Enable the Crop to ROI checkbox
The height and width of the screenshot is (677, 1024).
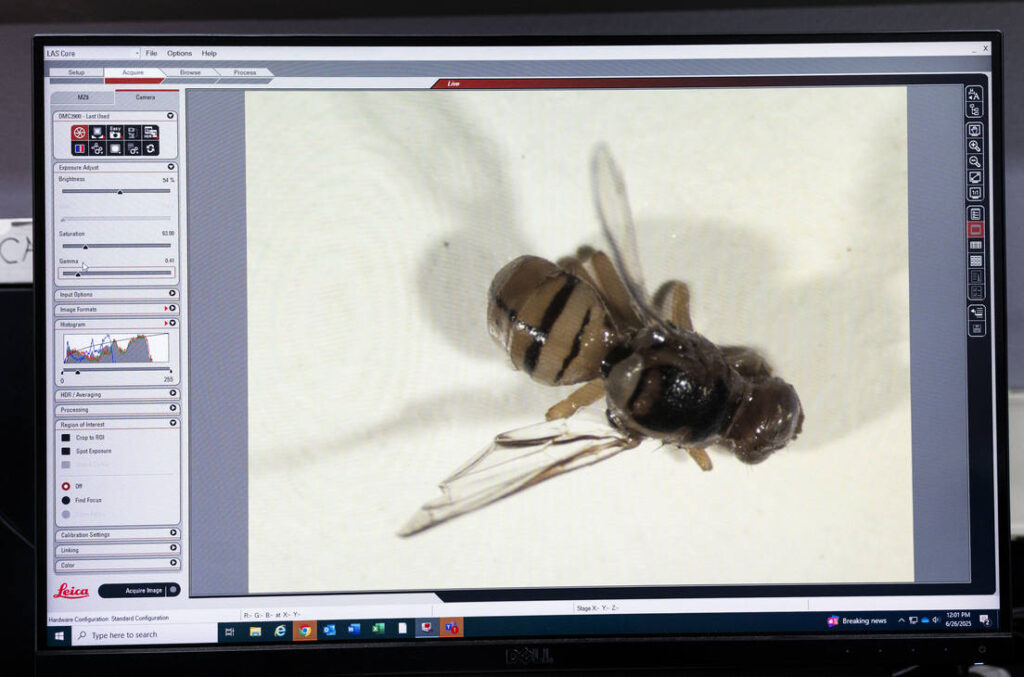pos(66,437)
